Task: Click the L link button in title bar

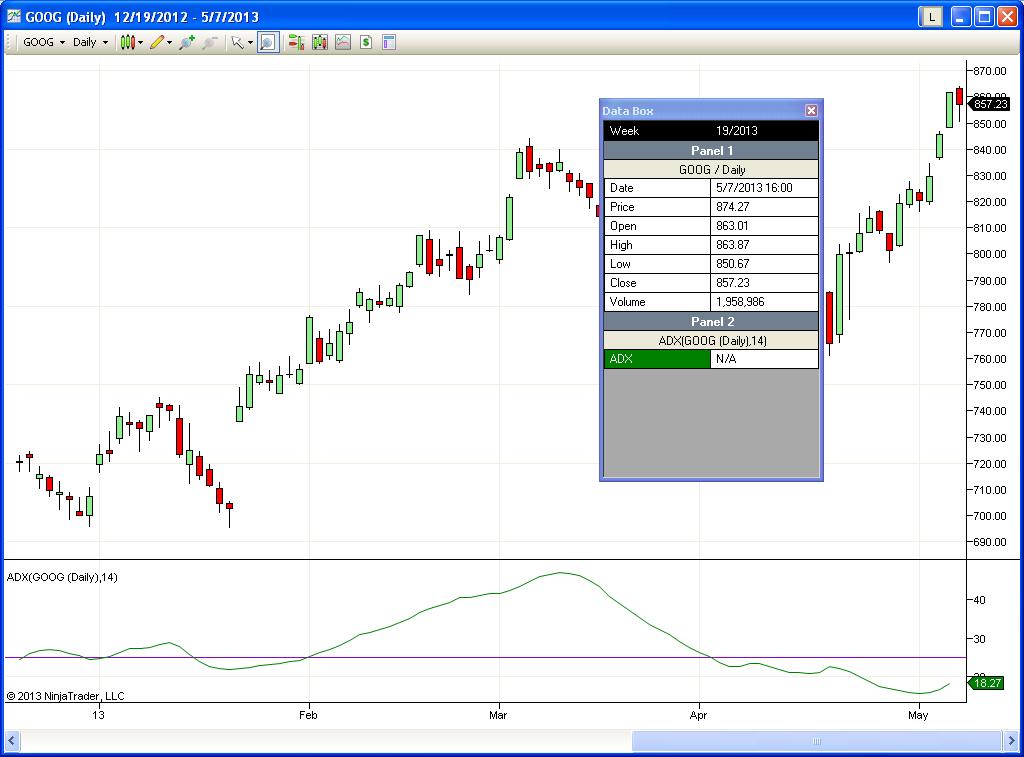Action: [931, 16]
